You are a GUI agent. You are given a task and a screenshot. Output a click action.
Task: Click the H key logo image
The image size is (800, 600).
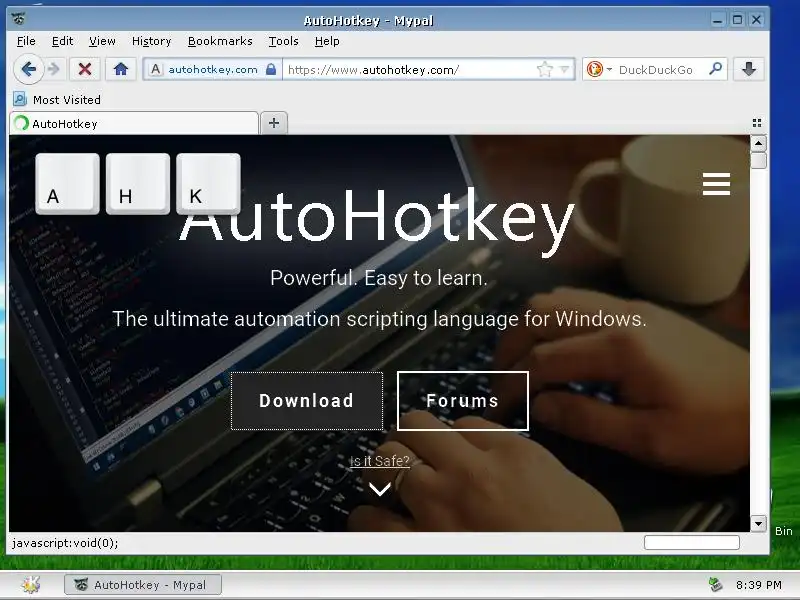pyautogui.click(x=138, y=184)
